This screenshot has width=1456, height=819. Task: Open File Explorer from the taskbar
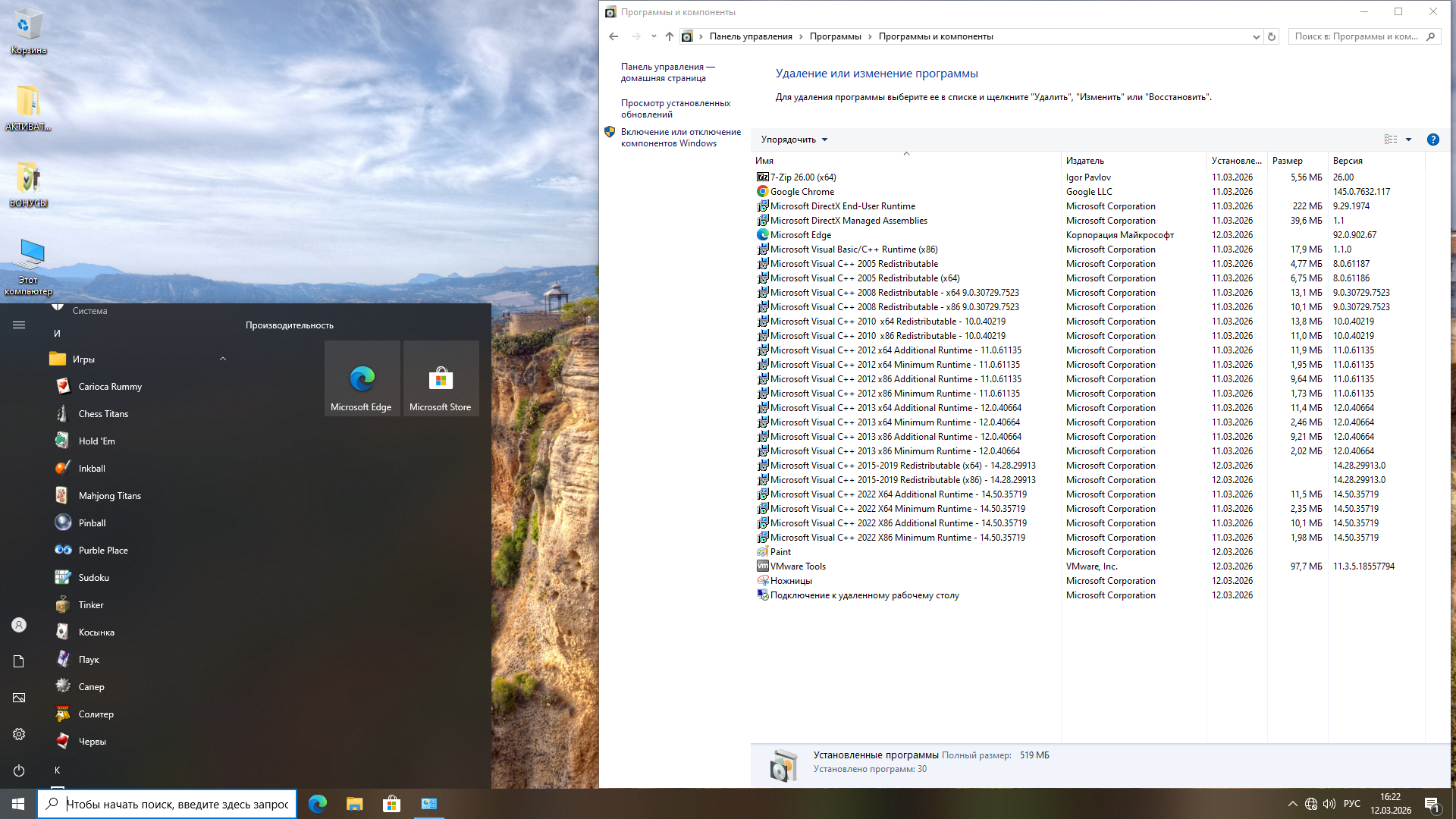click(x=354, y=804)
